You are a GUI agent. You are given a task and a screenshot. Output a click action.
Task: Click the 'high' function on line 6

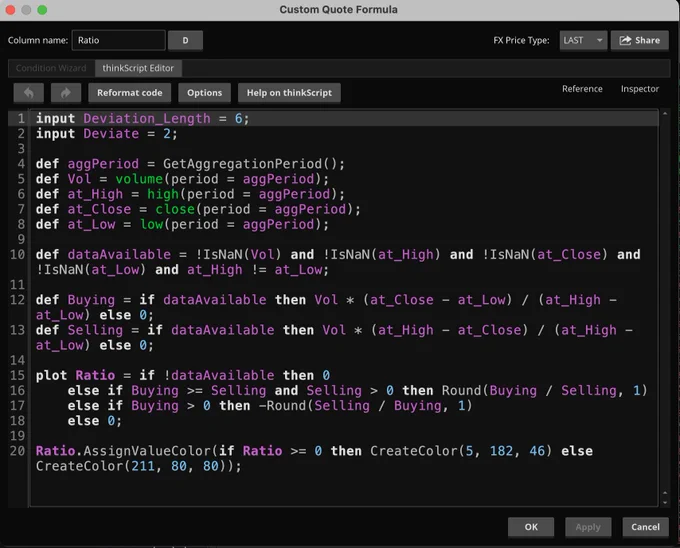[x=163, y=194]
